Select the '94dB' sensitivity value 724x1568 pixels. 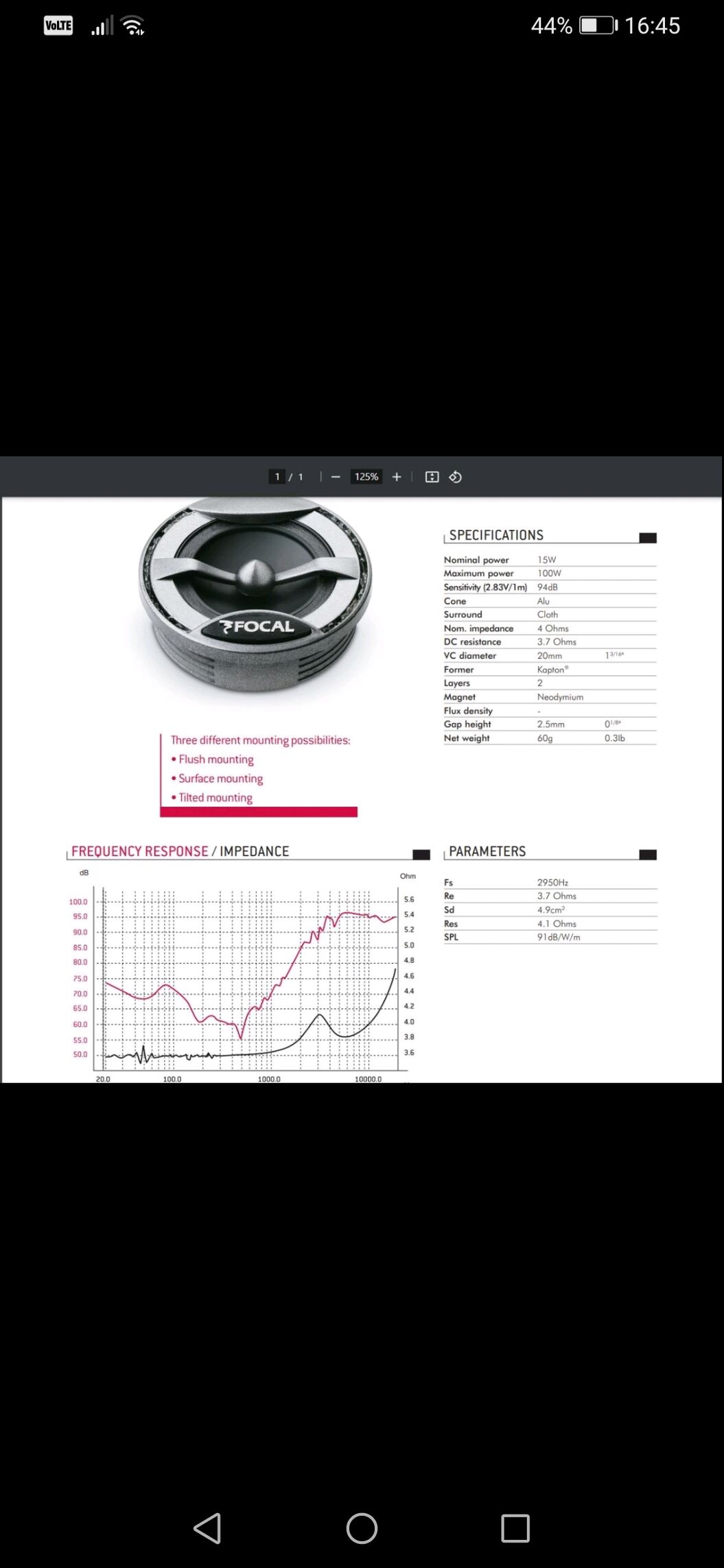[x=547, y=587]
